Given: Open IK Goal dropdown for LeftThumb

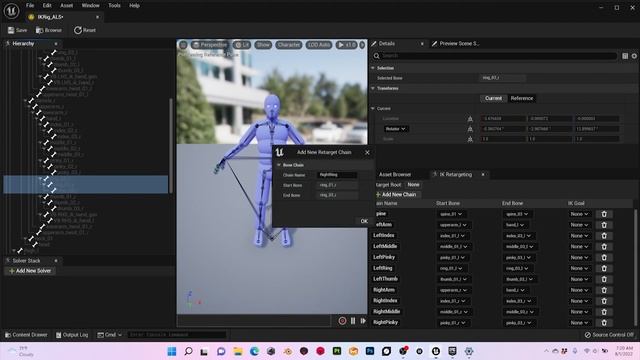Looking at the screenshot, I should pos(580,279).
